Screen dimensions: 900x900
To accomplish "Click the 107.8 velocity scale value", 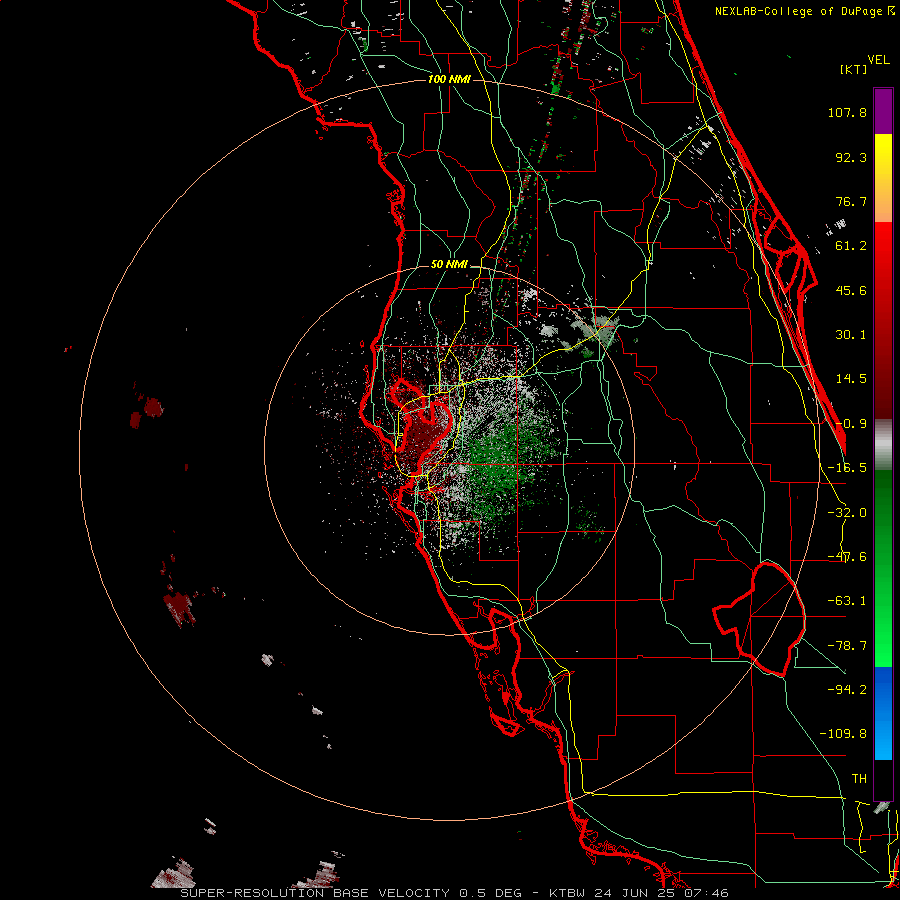I will 847,112.
